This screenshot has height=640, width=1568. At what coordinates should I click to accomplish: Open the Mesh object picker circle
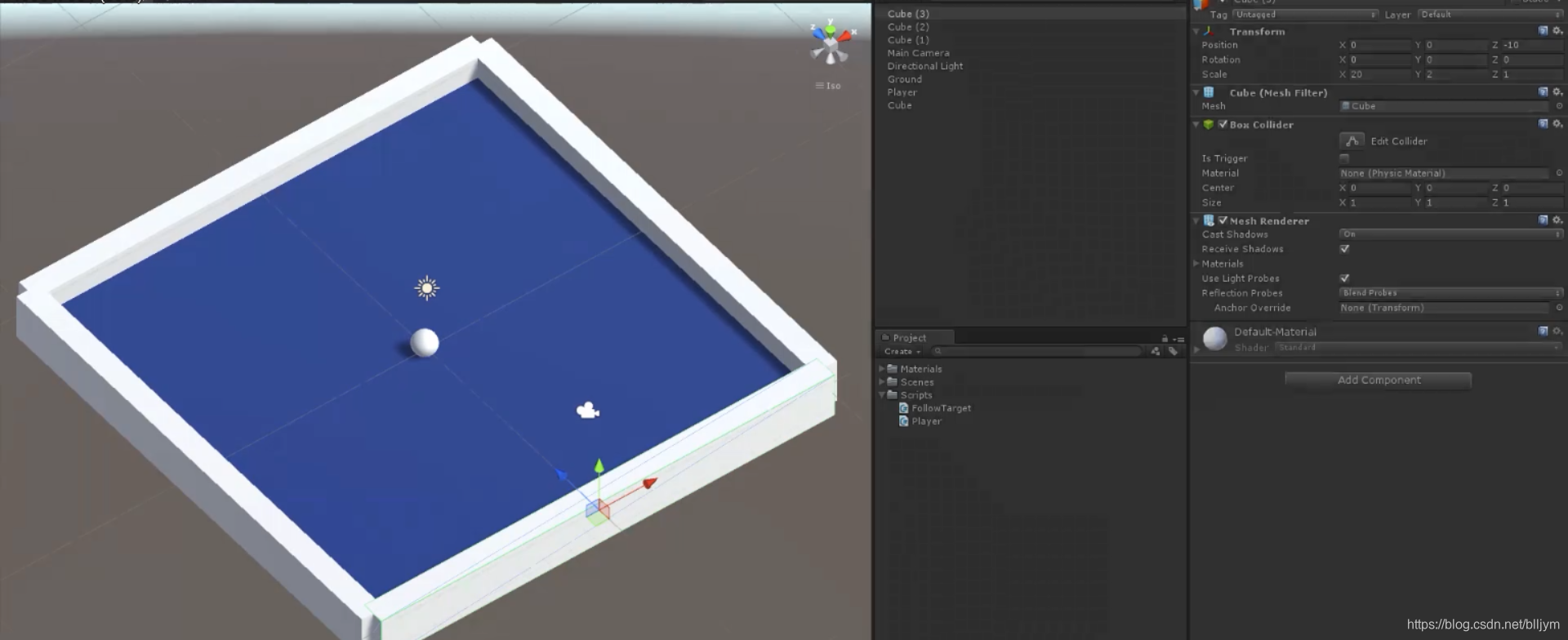(x=1558, y=106)
